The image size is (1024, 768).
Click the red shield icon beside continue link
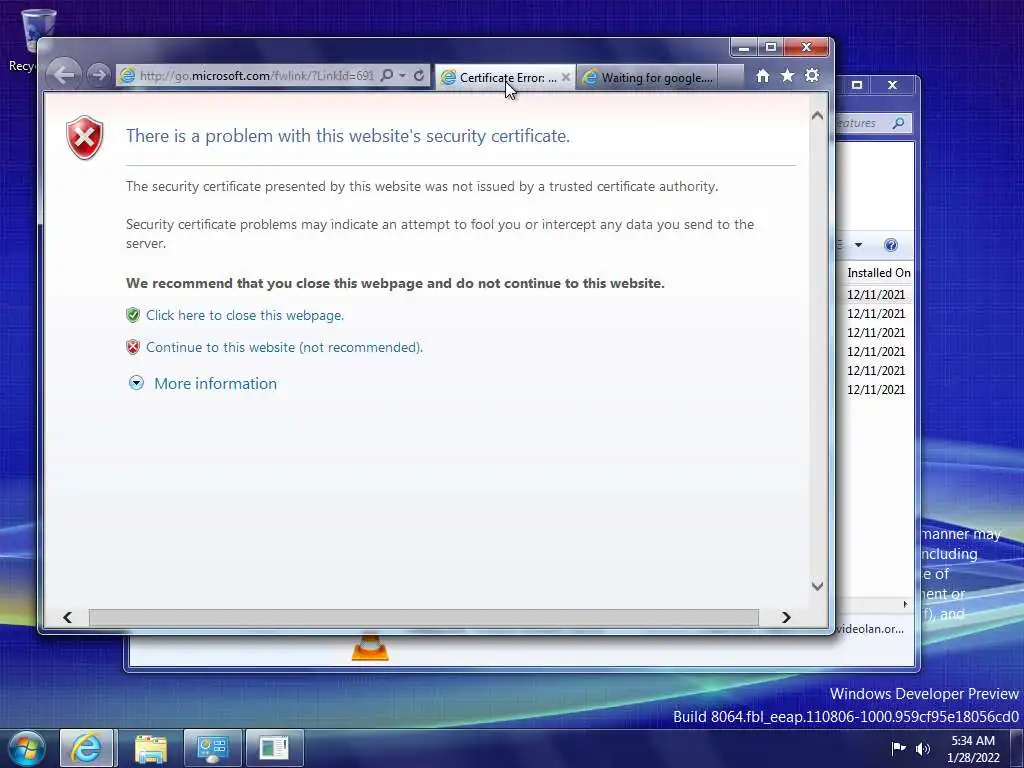pos(133,347)
